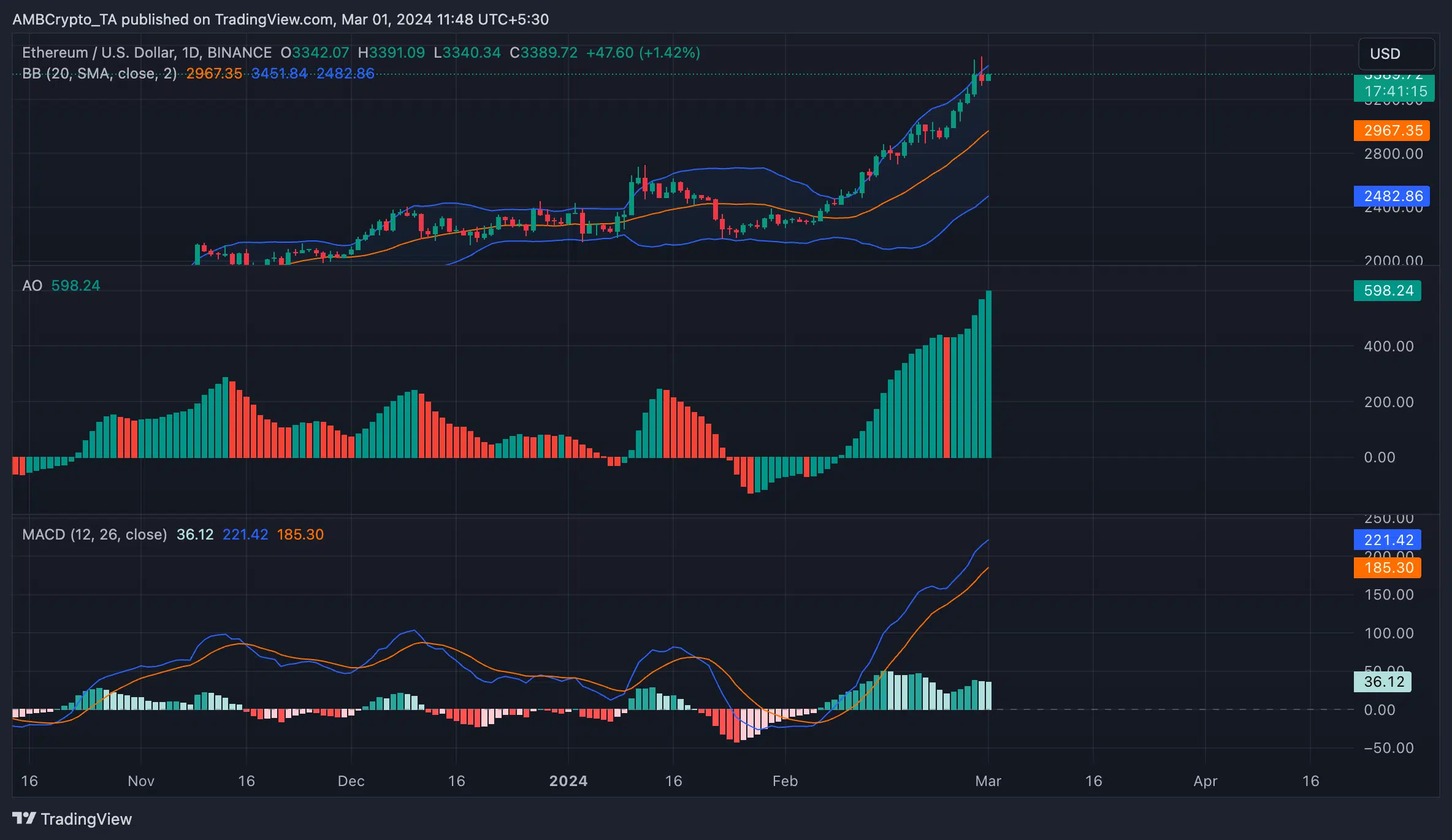The height and width of the screenshot is (840, 1452).
Task: Click the 'Dec' date on time axis
Action: 351,781
